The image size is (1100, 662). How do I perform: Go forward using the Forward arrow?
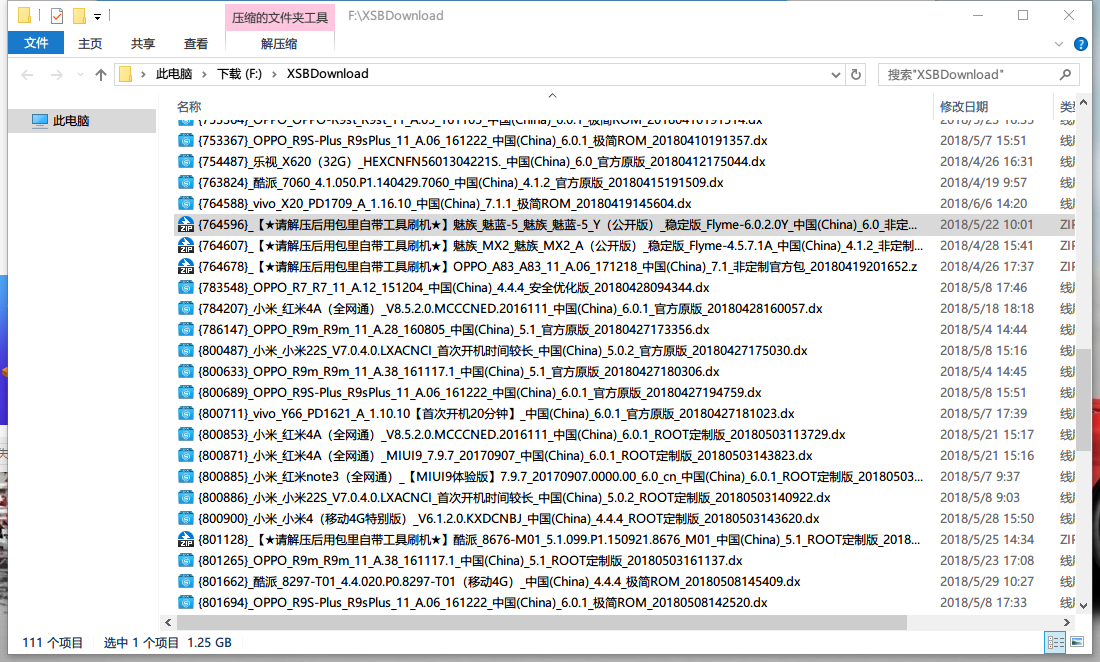click(x=57, y=74)
